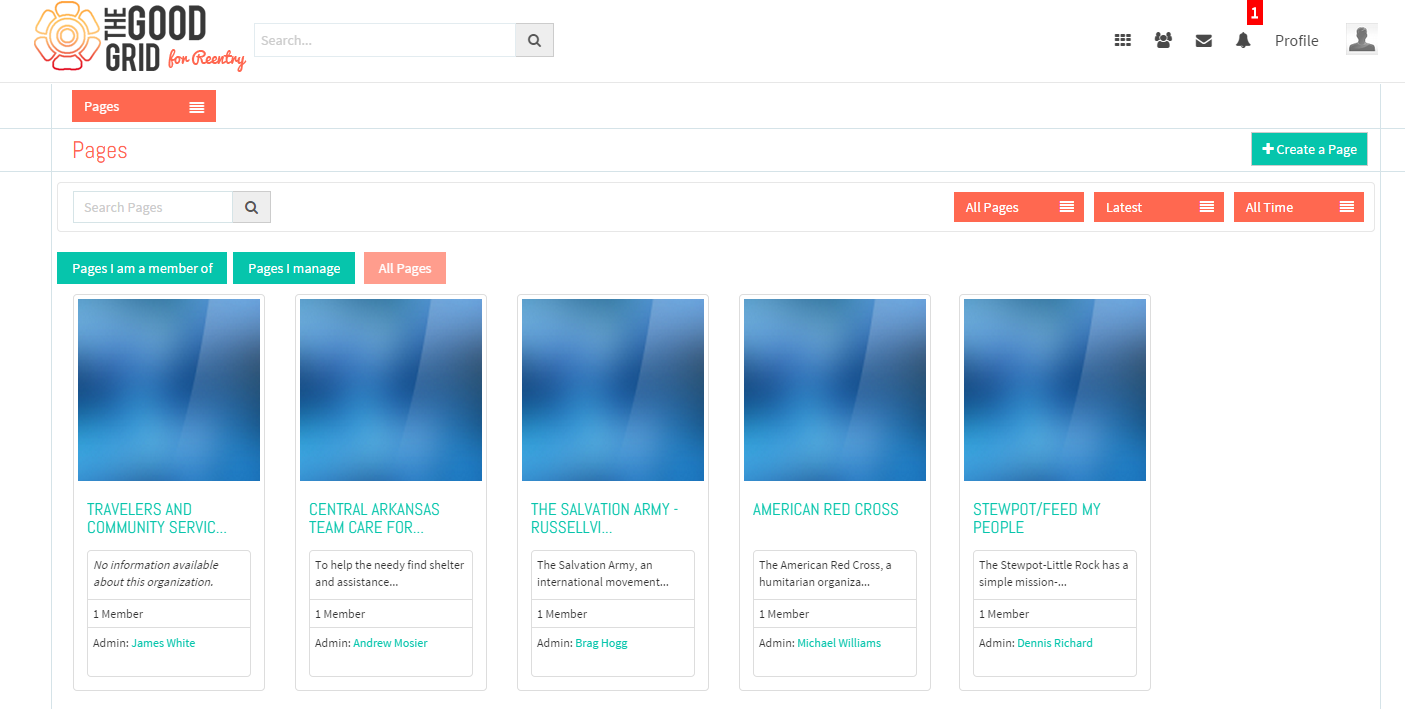Expand the Pages dropdown menu
The image size is (1405, 709).
(144, 107)
